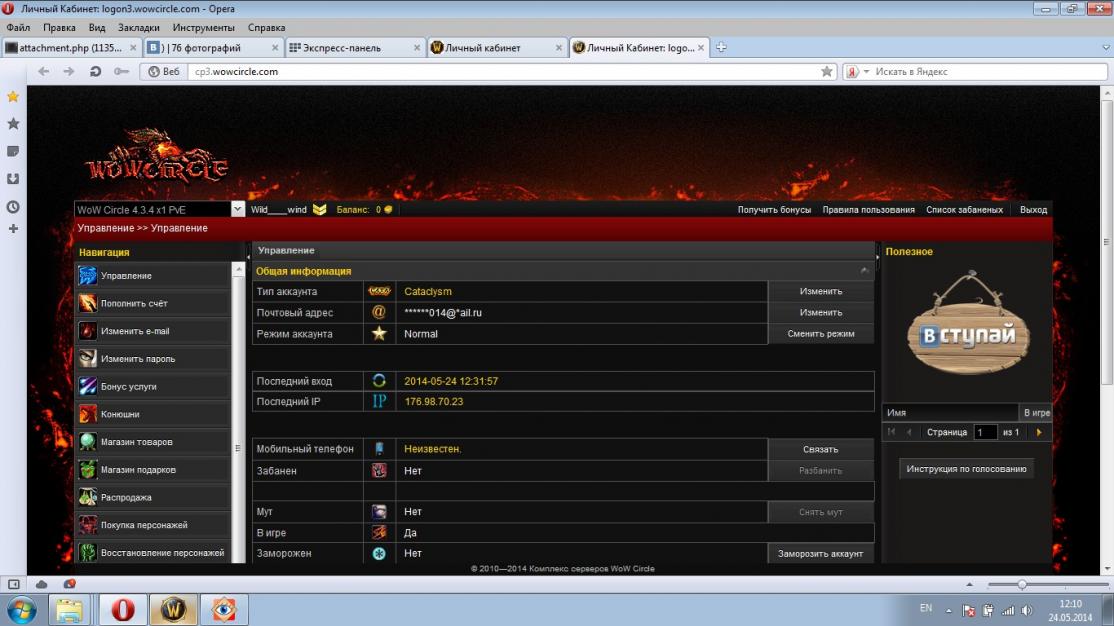Click the Магазин подарков sidebar icon
Viewport: 1114px width, 626px height.
tap(88, 470)
